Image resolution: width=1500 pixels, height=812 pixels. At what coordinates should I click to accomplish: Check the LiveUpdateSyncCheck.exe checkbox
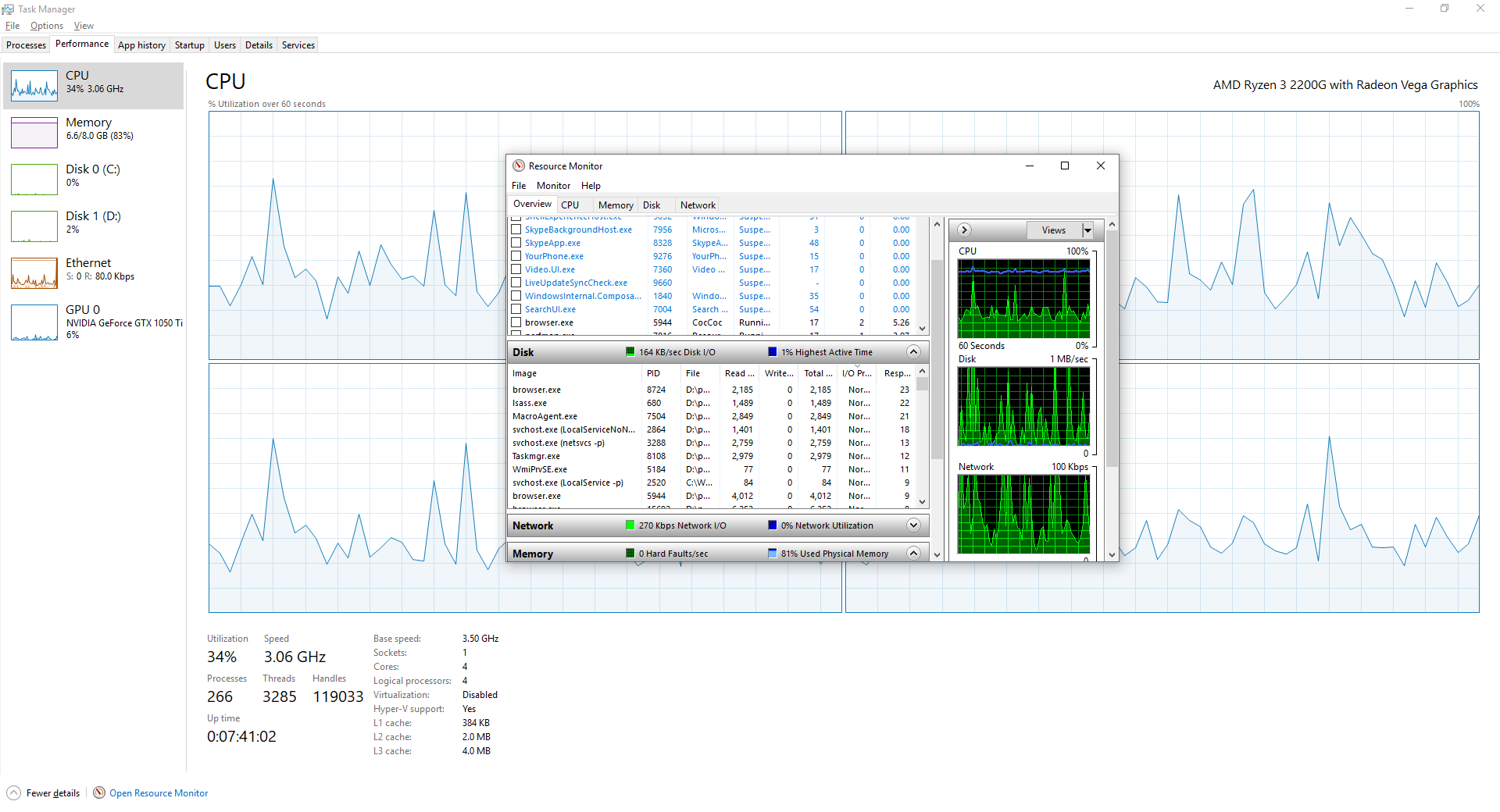point(516,283)
